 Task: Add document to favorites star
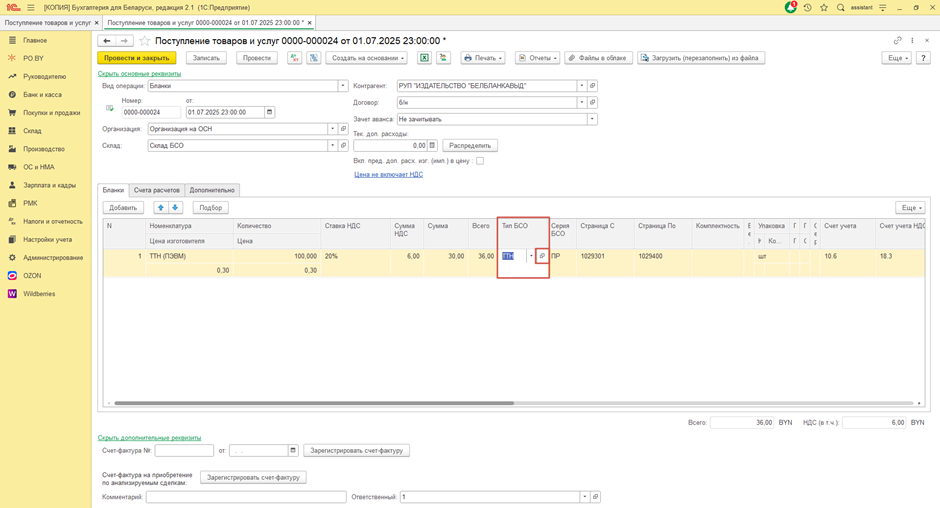[144, 41]
